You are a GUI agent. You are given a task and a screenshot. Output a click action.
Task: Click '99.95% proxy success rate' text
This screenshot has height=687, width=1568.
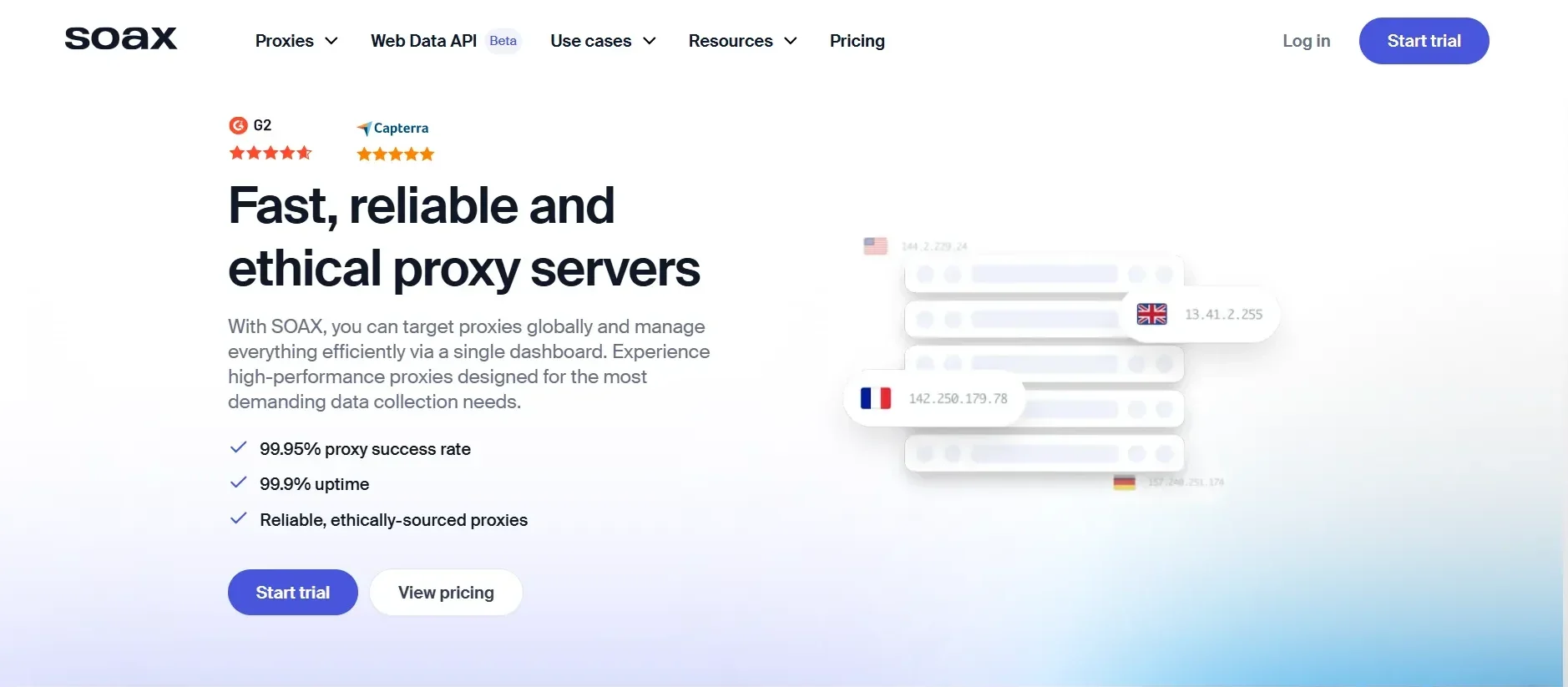(365, 449)
